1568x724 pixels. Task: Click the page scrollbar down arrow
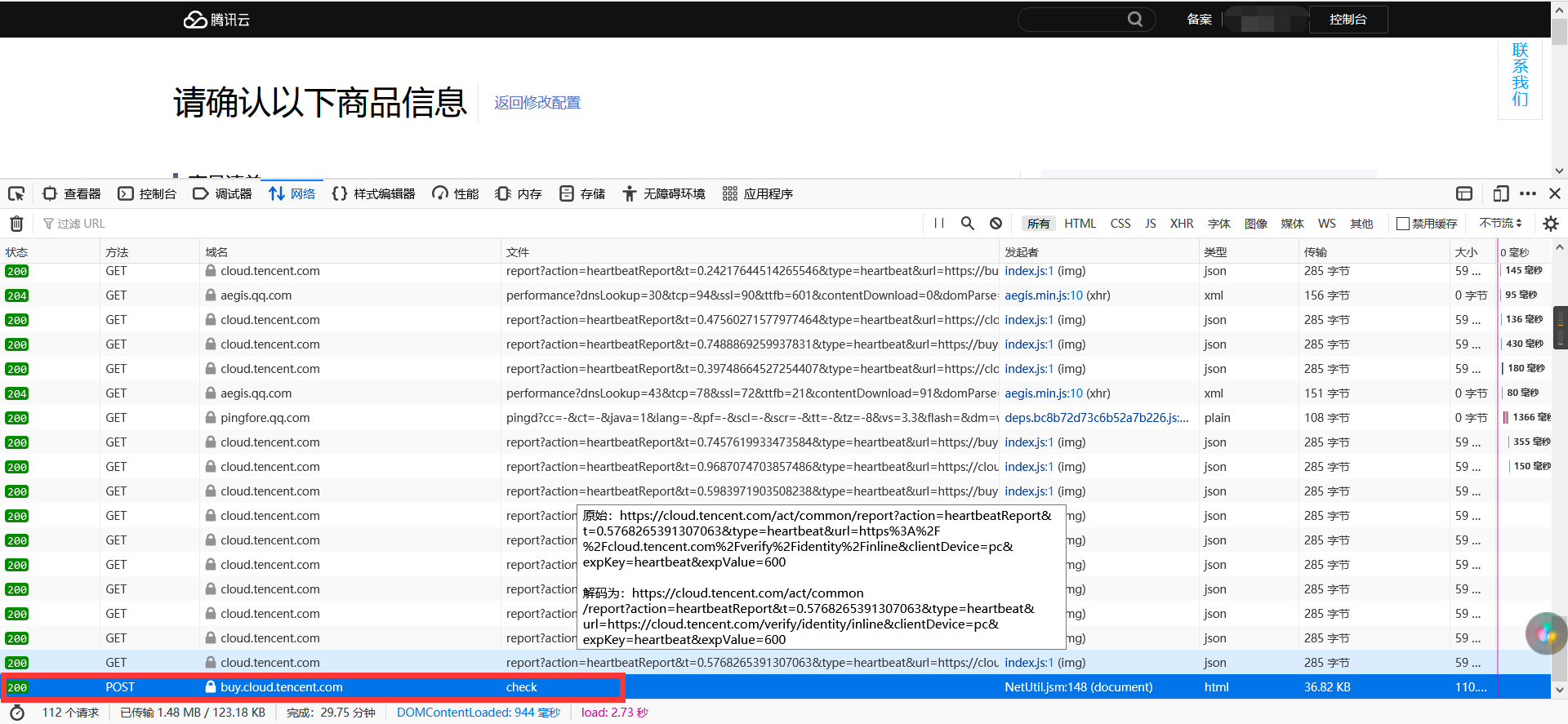[1560, 171]
